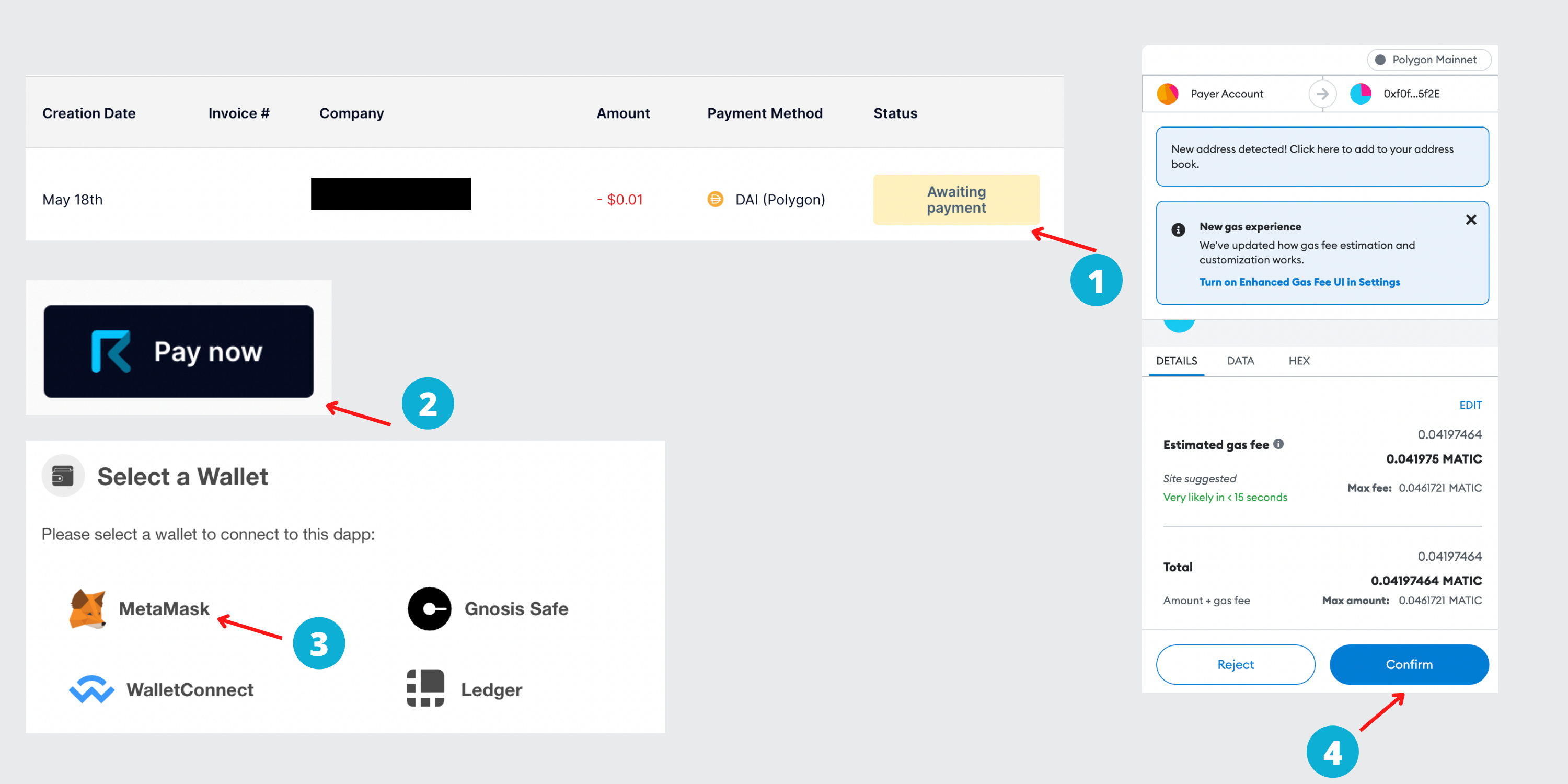Click the 0xf0f...5f2E recipient avatar

coord(1361,94)
